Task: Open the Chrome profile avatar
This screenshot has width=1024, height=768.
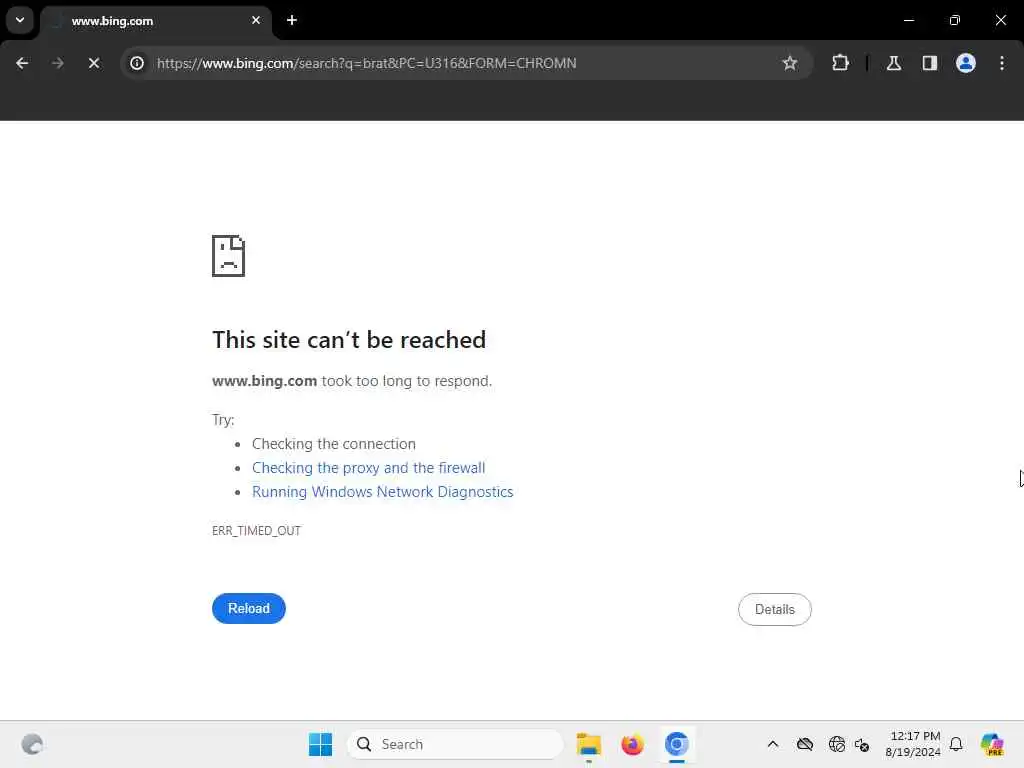Action: click(x=966, y=63)
